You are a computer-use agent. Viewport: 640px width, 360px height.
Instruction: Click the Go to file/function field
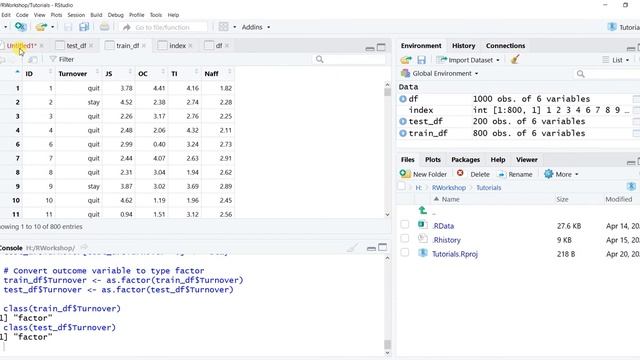coord(162,27)
